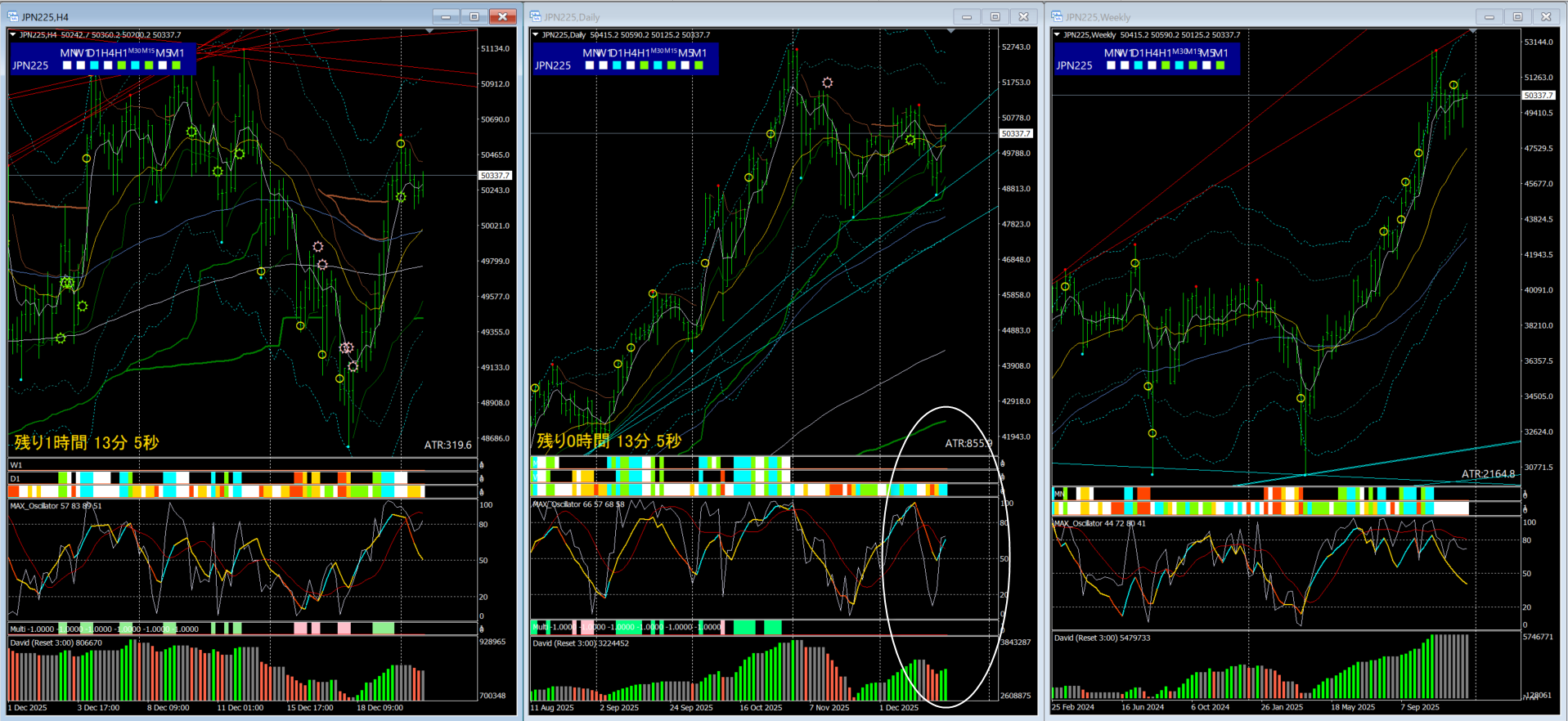
Task: Click the M5 square in Daily chart panel
Action: 685,65
